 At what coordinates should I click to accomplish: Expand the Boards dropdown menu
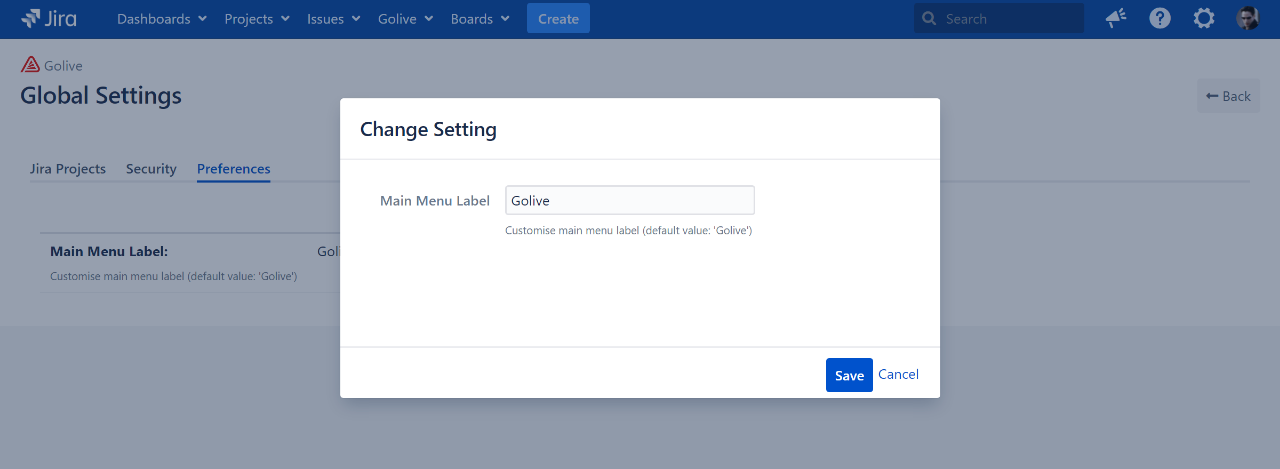[x=480, y=19]
